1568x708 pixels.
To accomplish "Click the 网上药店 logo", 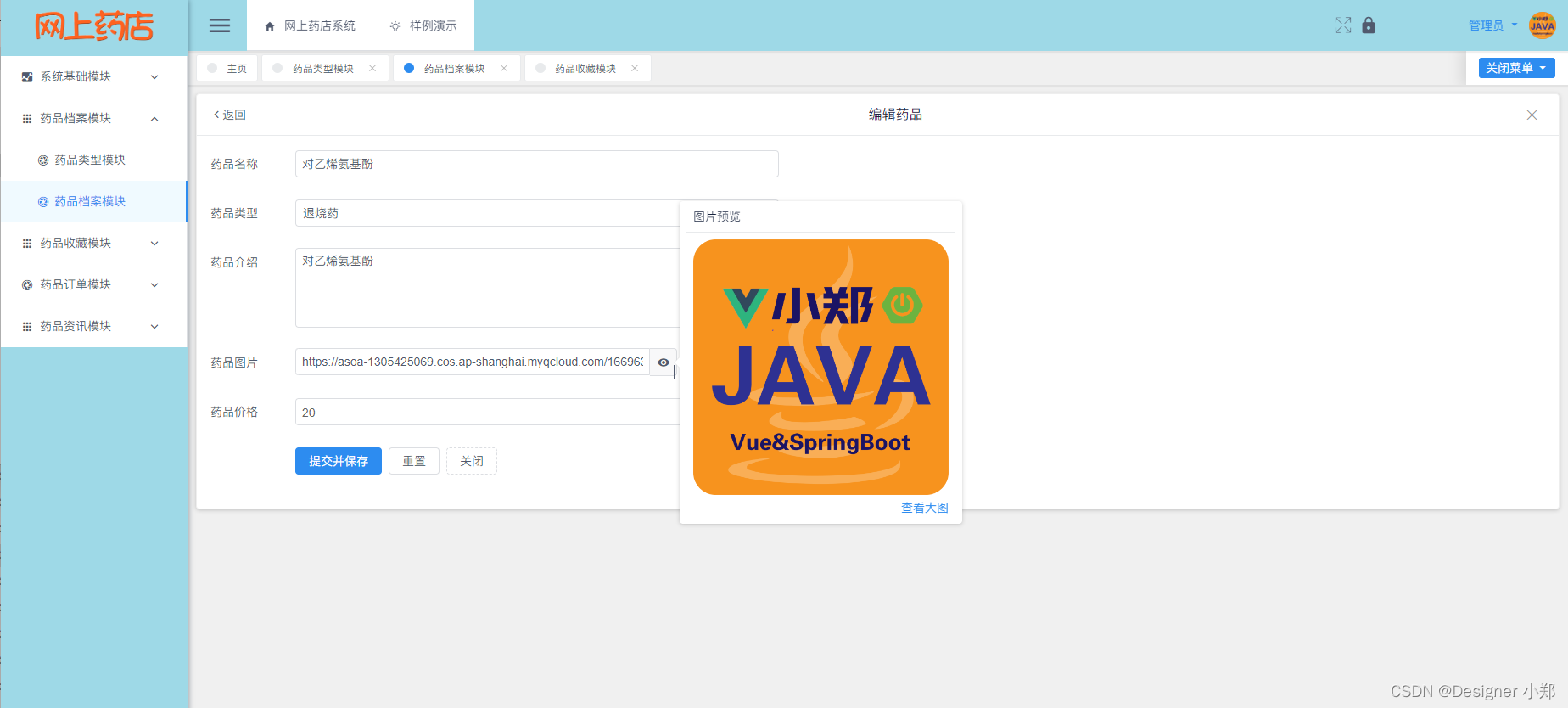I will (x=94, y=26).
